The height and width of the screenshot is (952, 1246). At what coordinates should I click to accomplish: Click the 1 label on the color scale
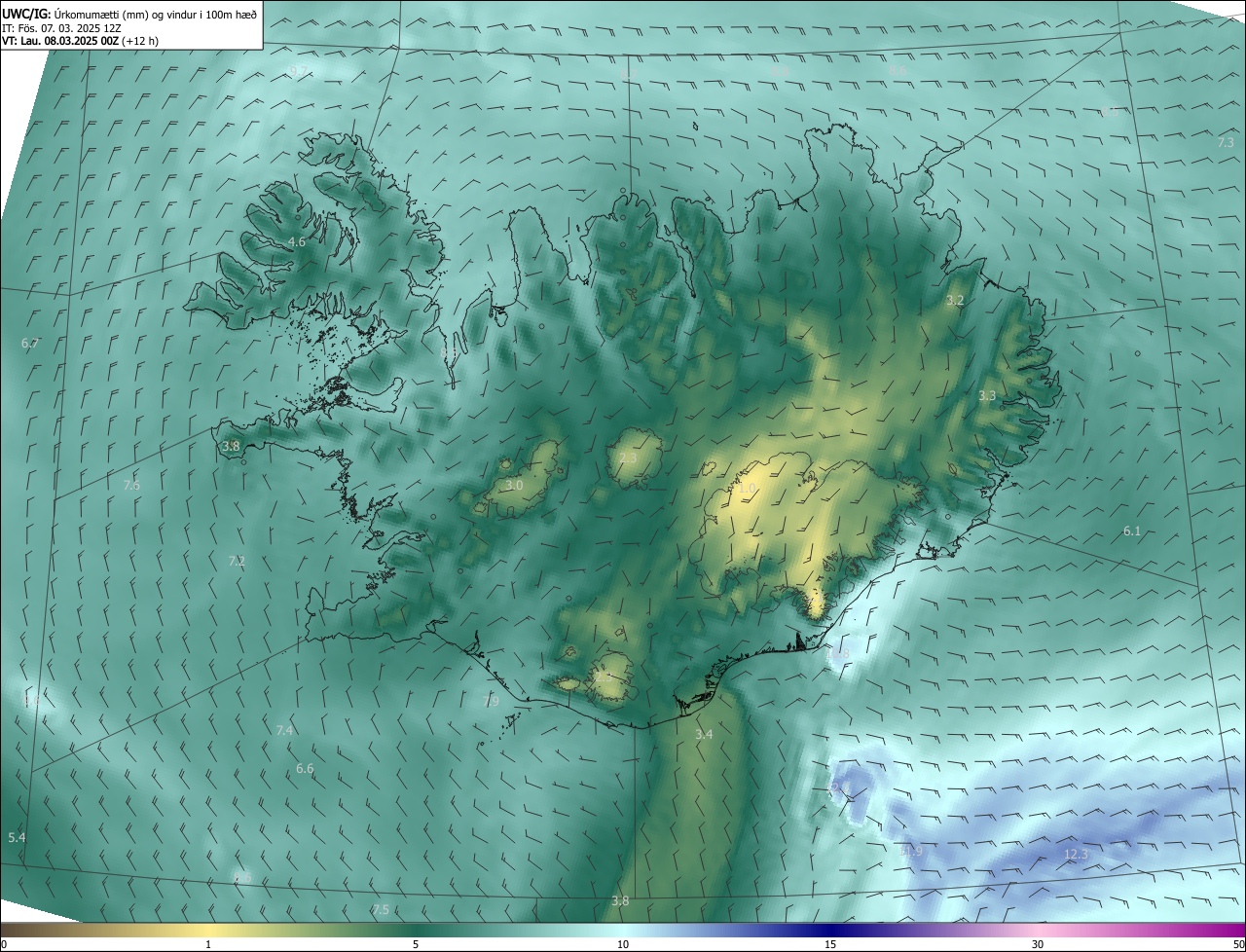point(208,944)
